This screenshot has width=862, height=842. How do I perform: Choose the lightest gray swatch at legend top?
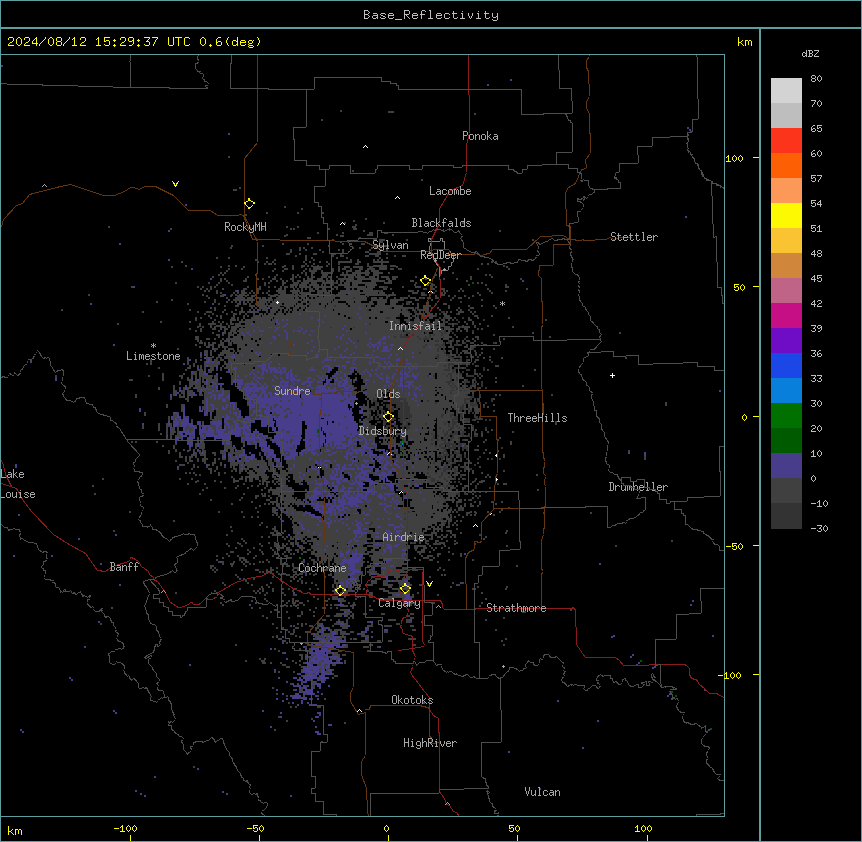786,91
